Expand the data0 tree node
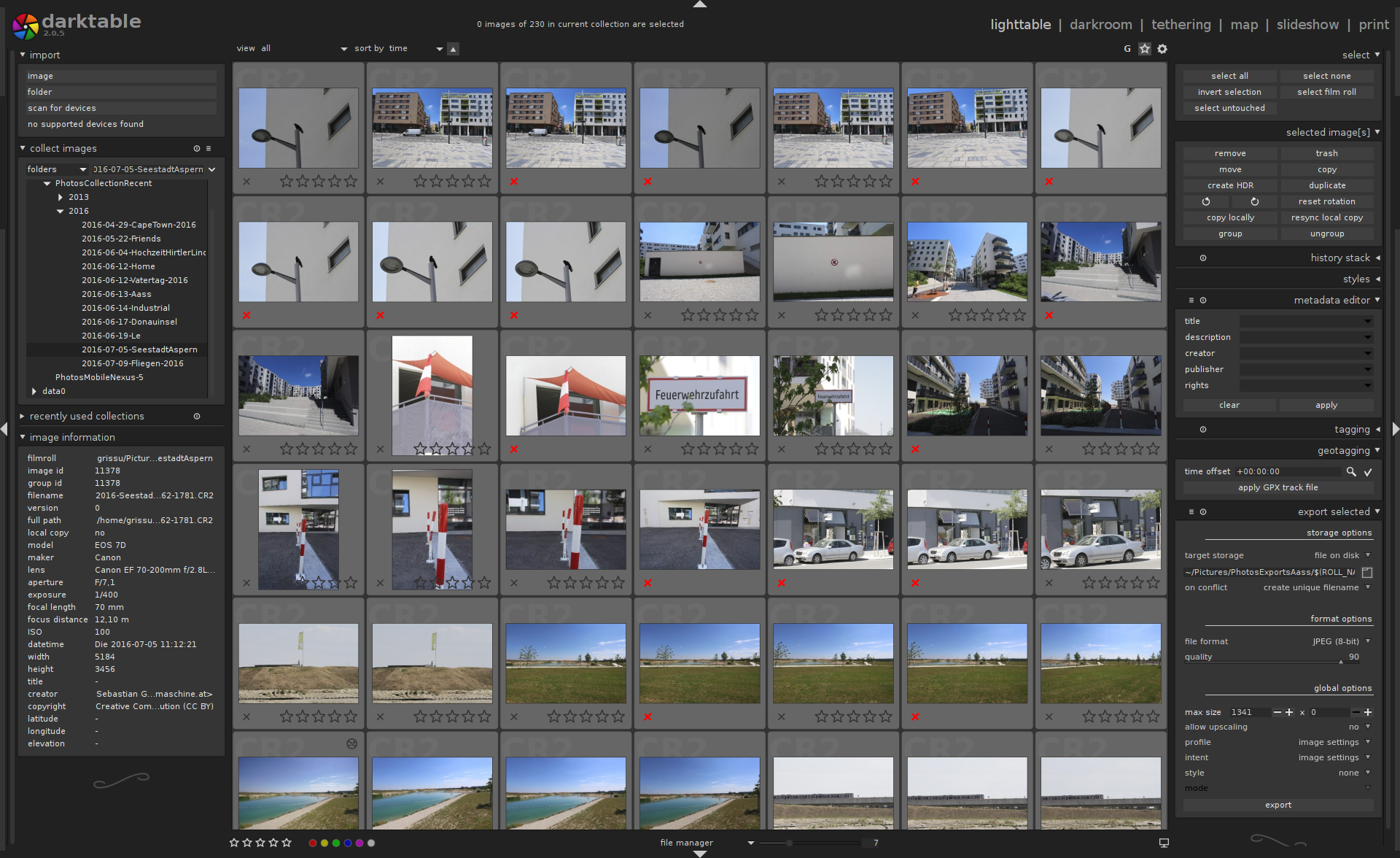 point(34,392)
